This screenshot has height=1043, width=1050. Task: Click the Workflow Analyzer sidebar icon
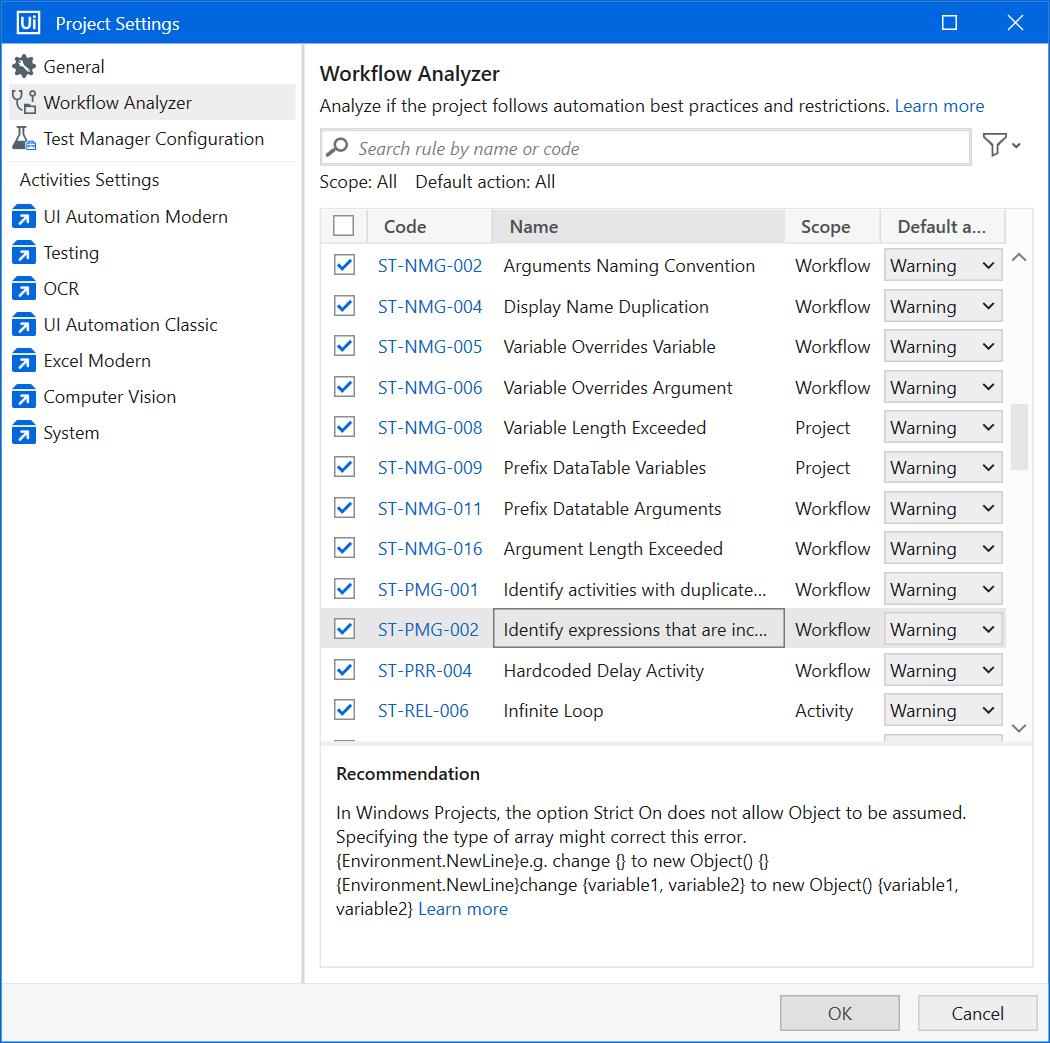[24, 103]
